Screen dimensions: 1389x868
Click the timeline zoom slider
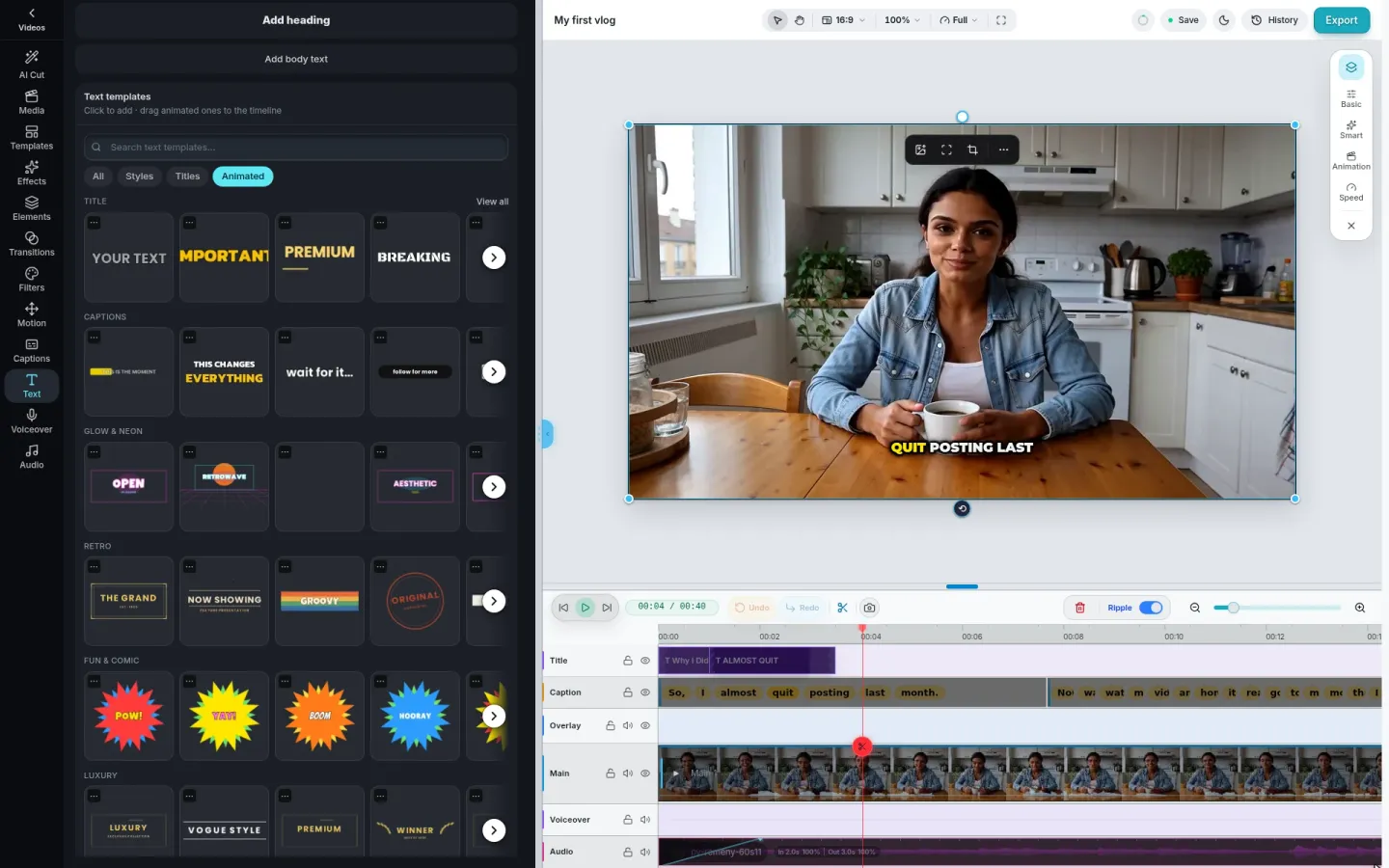point(1277,608)
